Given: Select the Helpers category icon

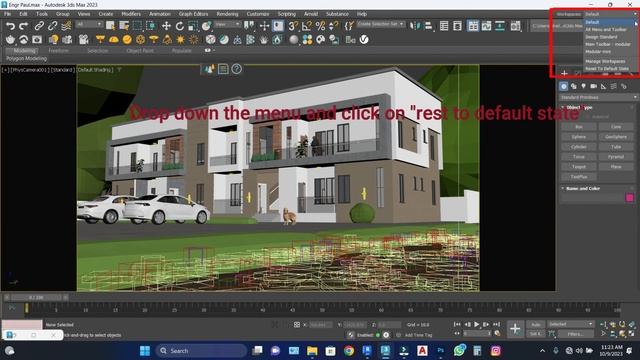Looking at the screenshot, I should click(x=603, y=86).
